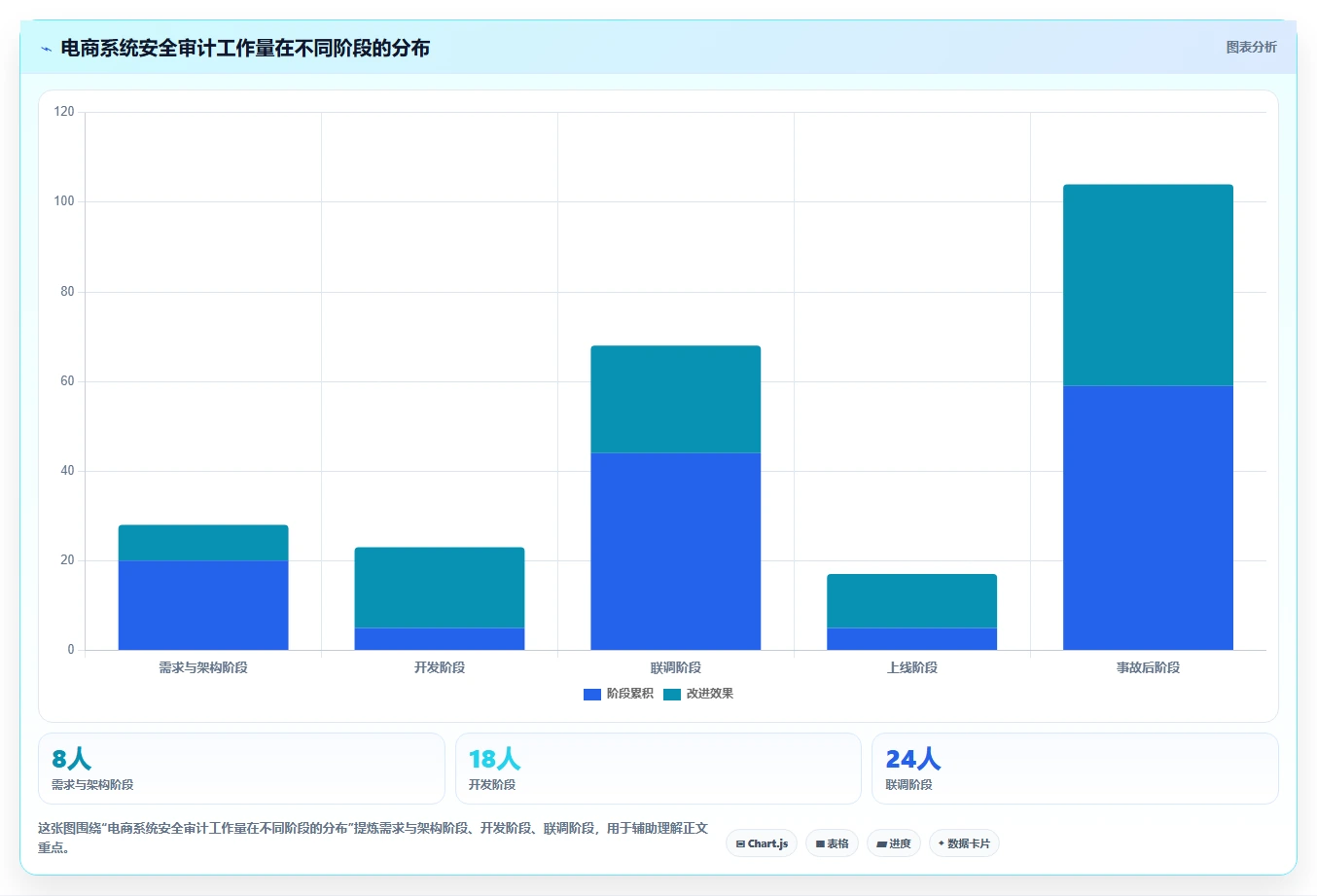Click the 需求与架构阶段 x-axis label
The image size is (1317, 896).
coord(203,667)
